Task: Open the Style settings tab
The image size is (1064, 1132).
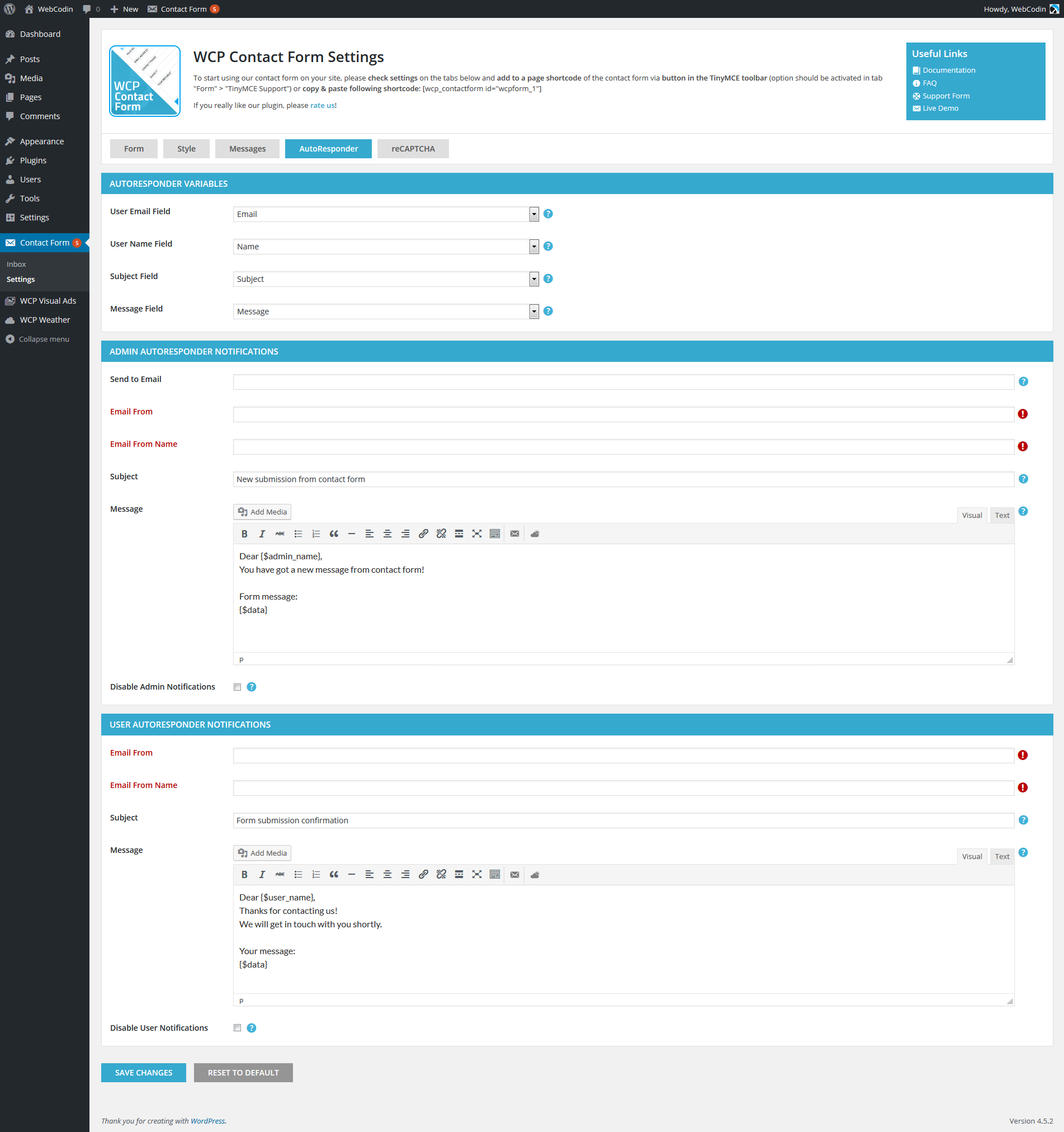Action: 186,149
